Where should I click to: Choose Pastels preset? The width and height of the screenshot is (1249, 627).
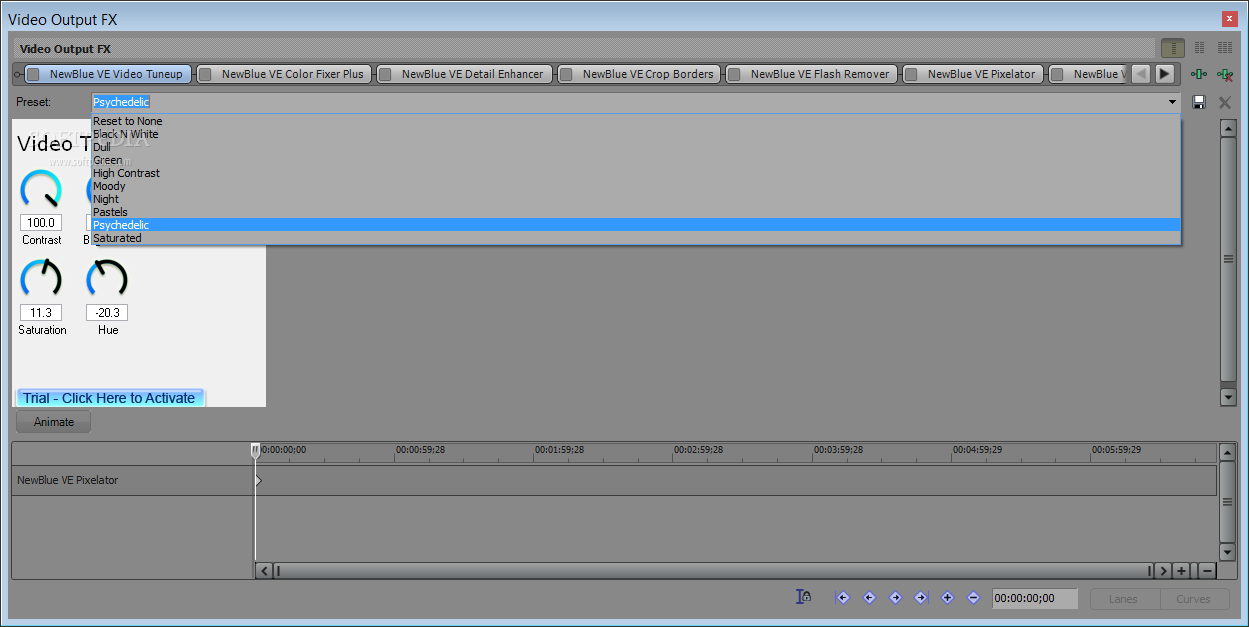[635, 212]
